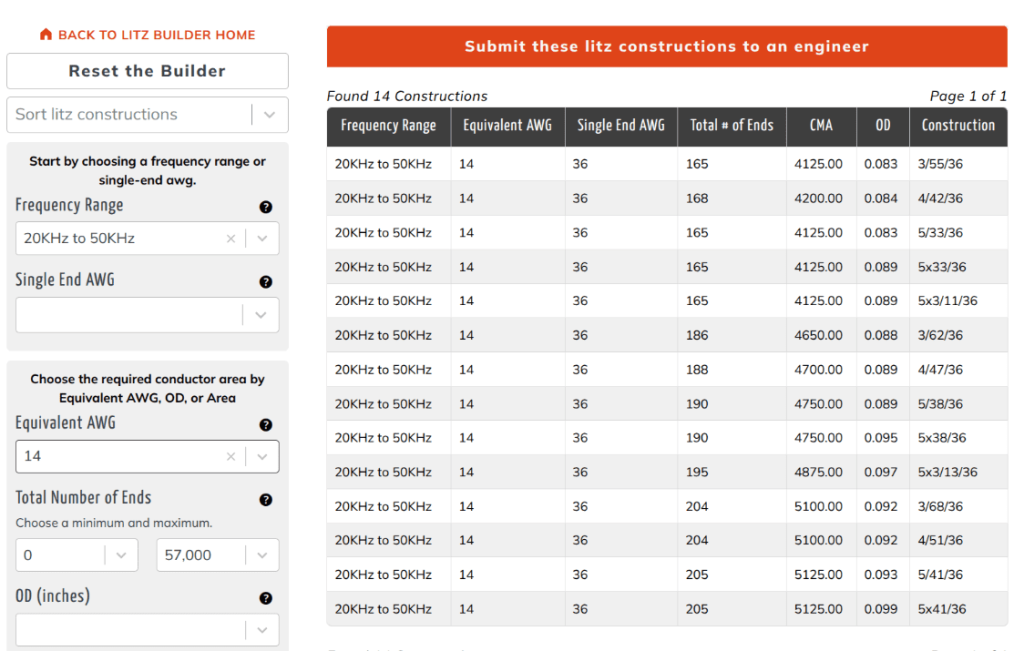
Task: Submit these litz constructions to an engineer
Action: point(667,46)
